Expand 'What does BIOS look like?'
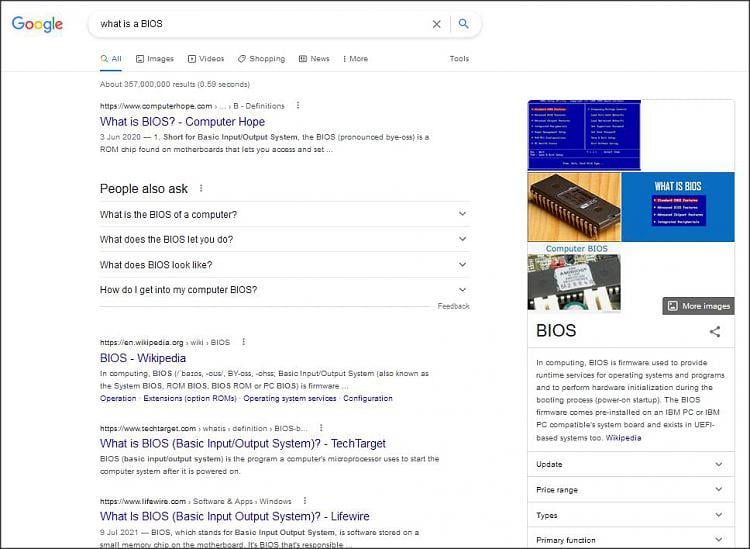The width and height of the screenshot is (750, 549). pos(285,264)
